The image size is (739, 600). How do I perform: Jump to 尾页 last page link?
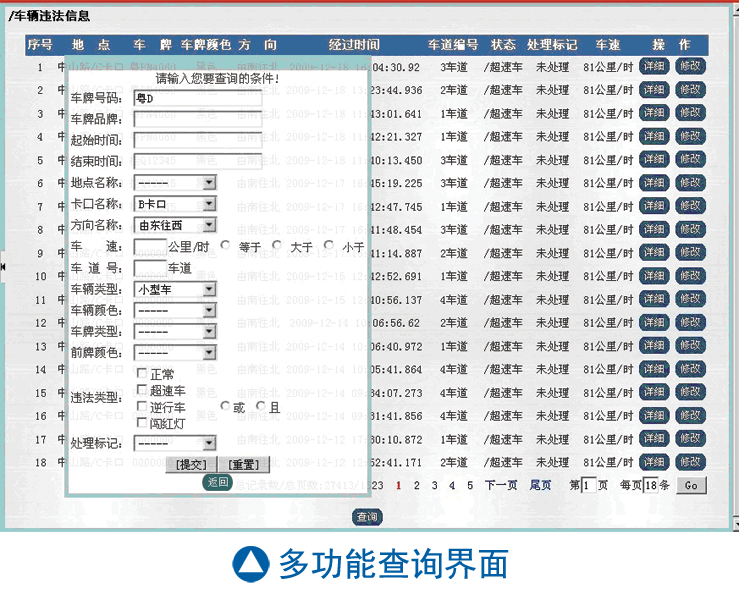[x=540, y=485]
